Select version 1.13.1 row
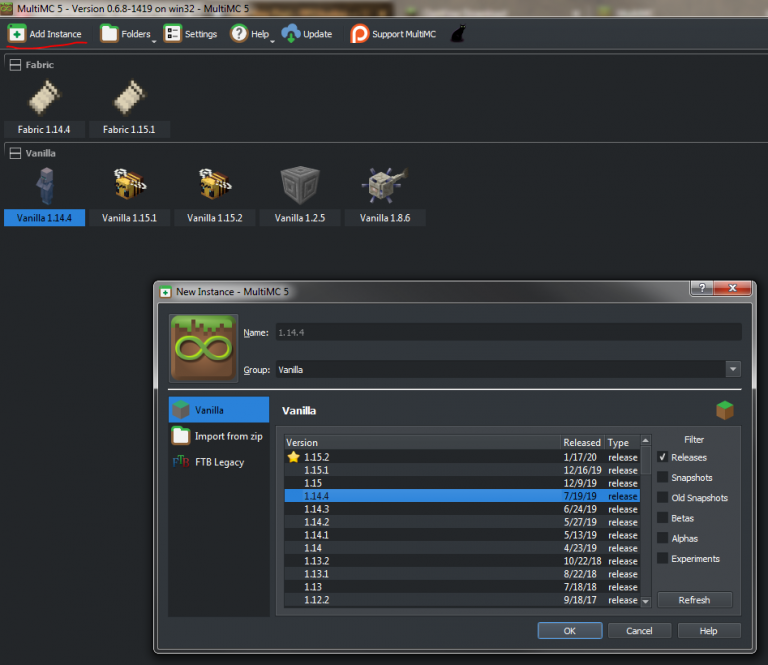The width and height of the screenshot is (768, 665). click(462, 574)
